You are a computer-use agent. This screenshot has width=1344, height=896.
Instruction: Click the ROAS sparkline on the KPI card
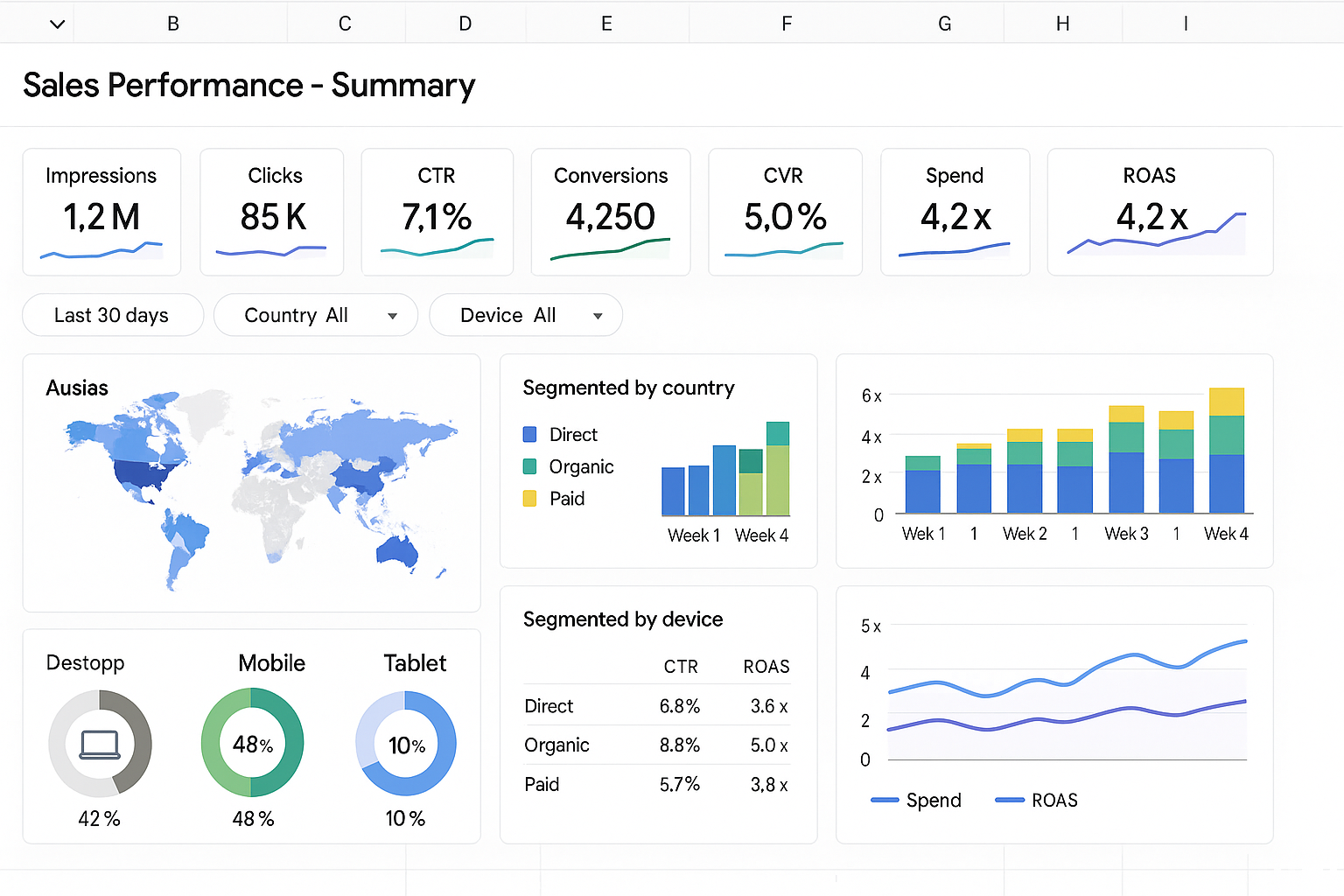coord(1159,241)
